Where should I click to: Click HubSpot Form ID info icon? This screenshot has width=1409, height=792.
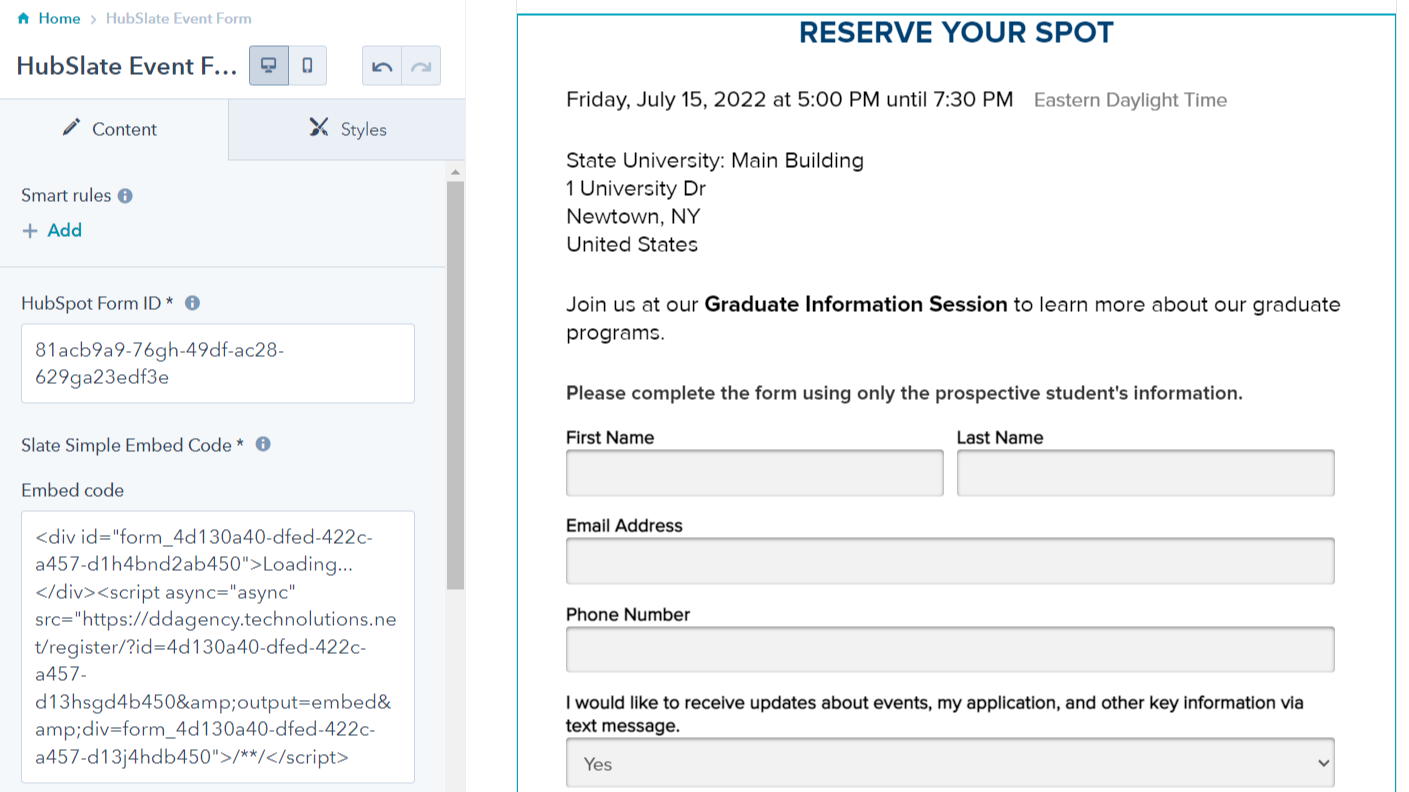[193, 303]
